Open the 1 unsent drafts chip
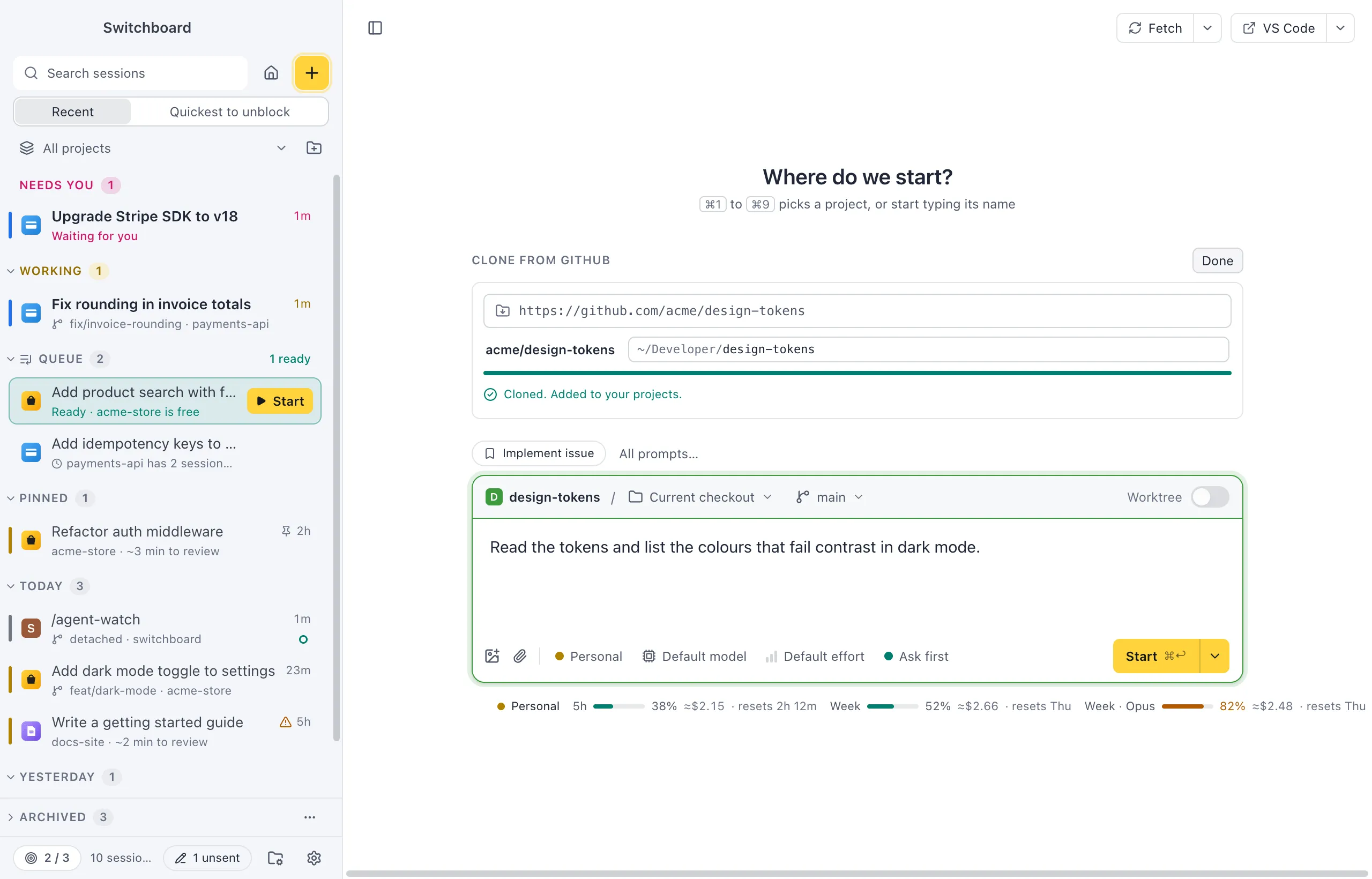1372x879 pixels. [x=207, y=858]
